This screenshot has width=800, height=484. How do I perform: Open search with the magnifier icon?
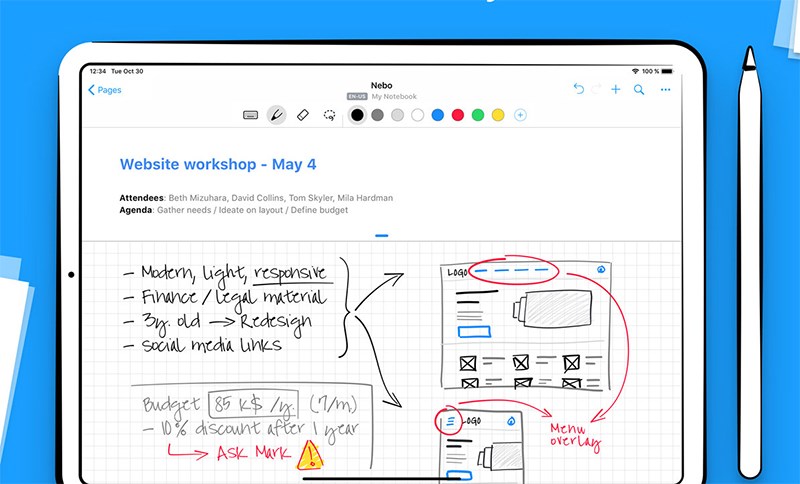pyautogui.click(x=639, y=90)
